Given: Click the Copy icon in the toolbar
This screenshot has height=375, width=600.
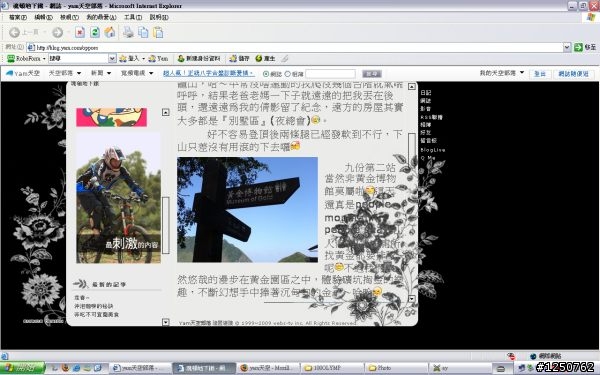Looking at the screenshot, I should coord(143,33).
